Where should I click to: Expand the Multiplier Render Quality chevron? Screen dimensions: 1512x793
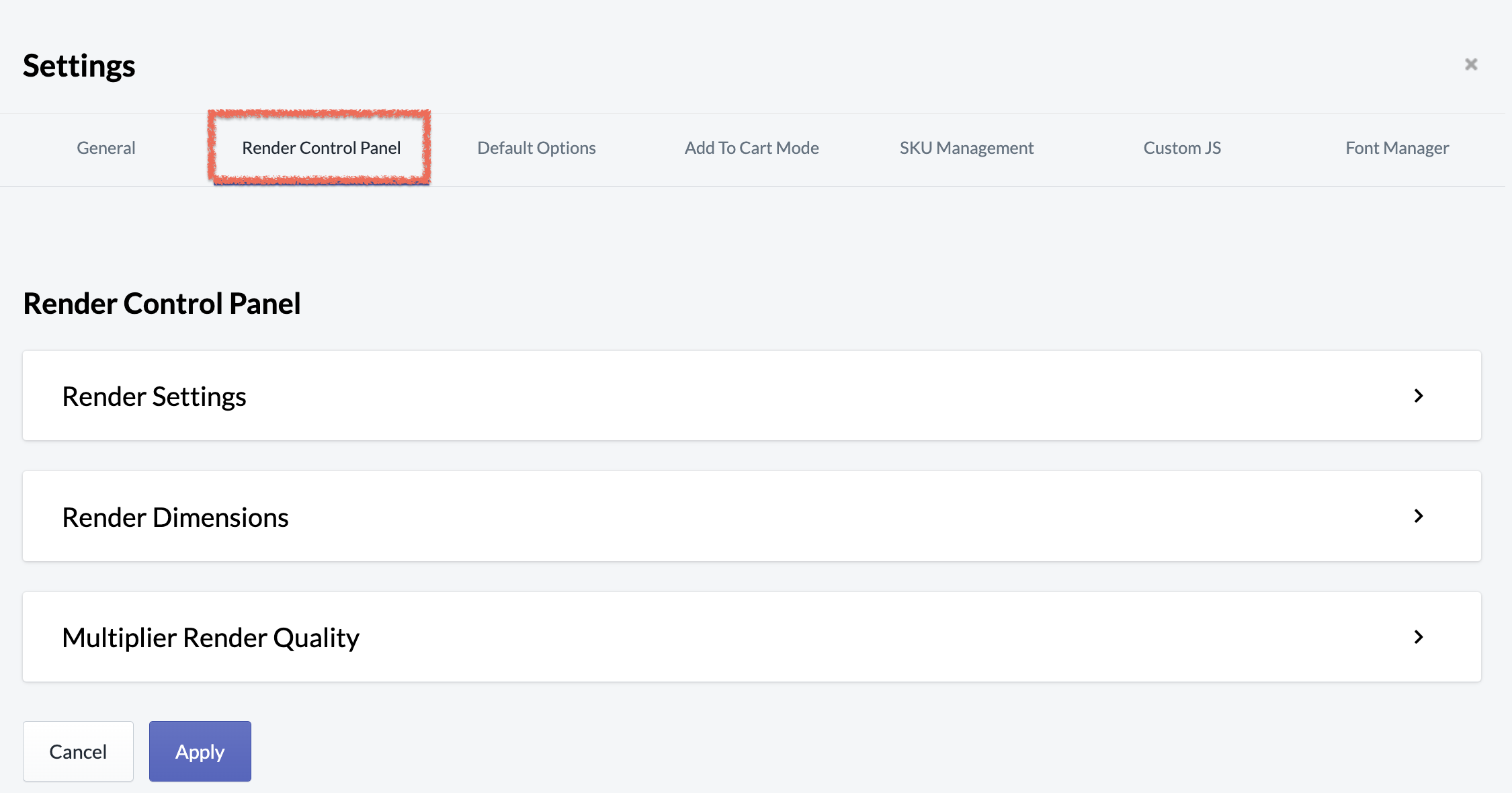pos(1419,637)
